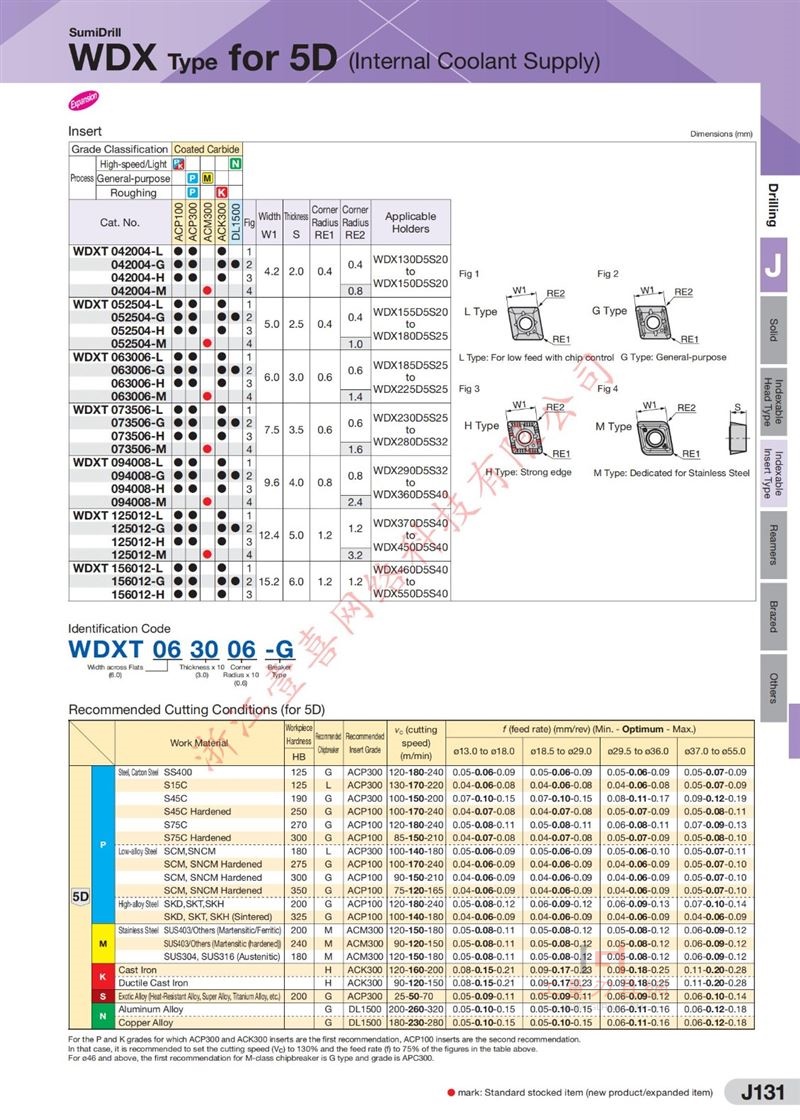Click the Coated Carbide grade header
800x1120 pixels.
point(206,149)
